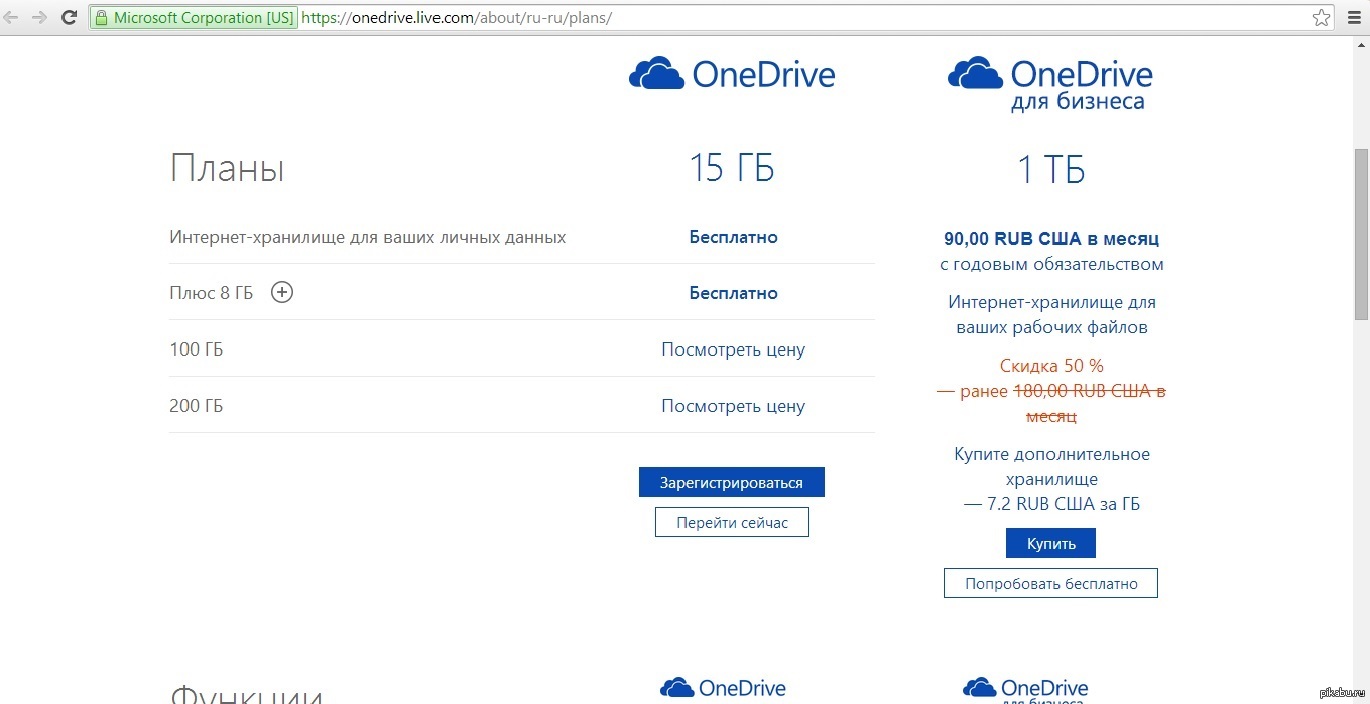Open the Microsoft Corporation security certificate badge
Viewport: 1370px width, 704px height.
coord(194,18)
